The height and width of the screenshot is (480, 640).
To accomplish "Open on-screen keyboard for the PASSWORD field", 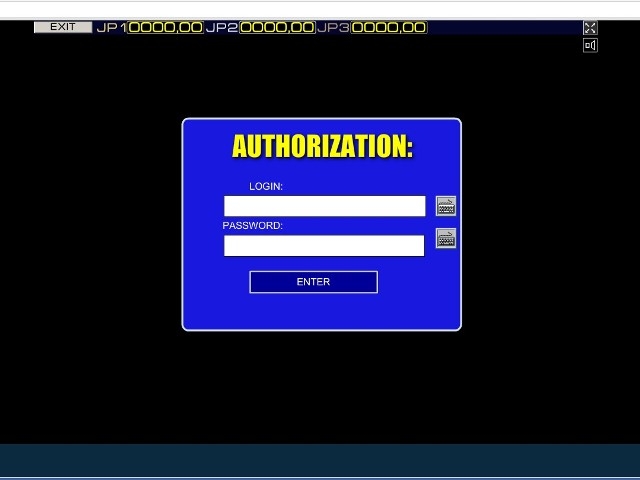I will tap(446, 239).
